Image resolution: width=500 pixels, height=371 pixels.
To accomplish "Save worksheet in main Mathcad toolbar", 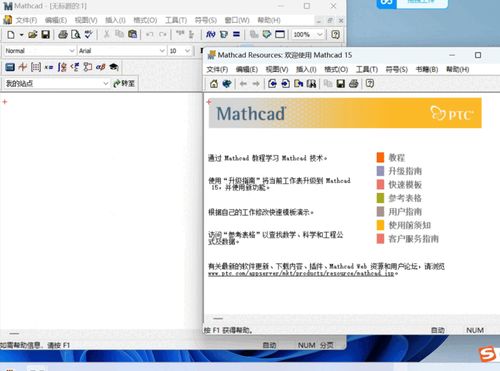I will tap(45, 34).
